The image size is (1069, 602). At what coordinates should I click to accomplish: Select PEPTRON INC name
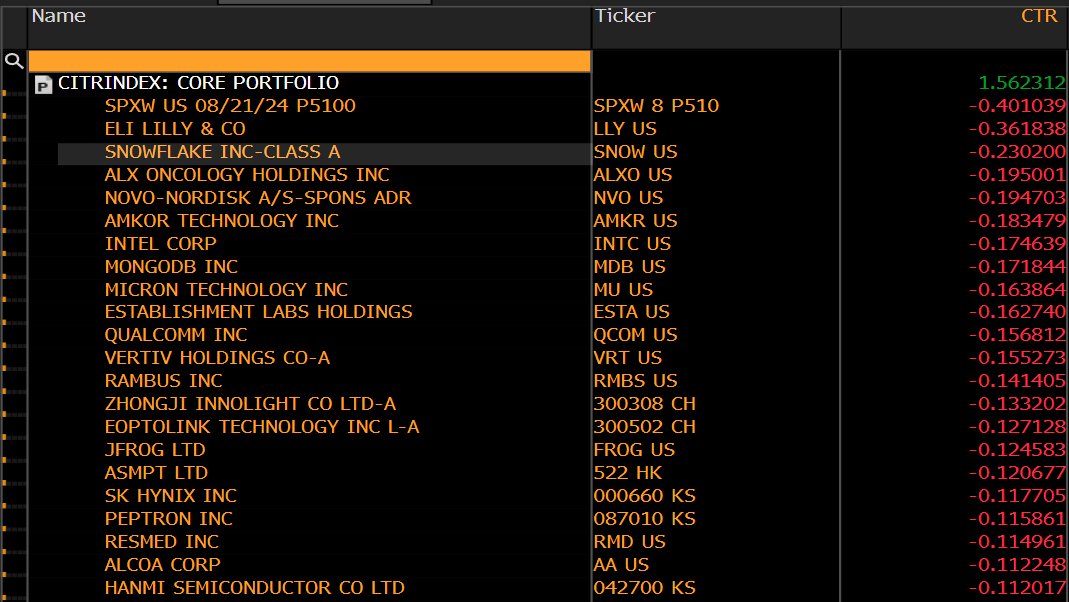168,519
